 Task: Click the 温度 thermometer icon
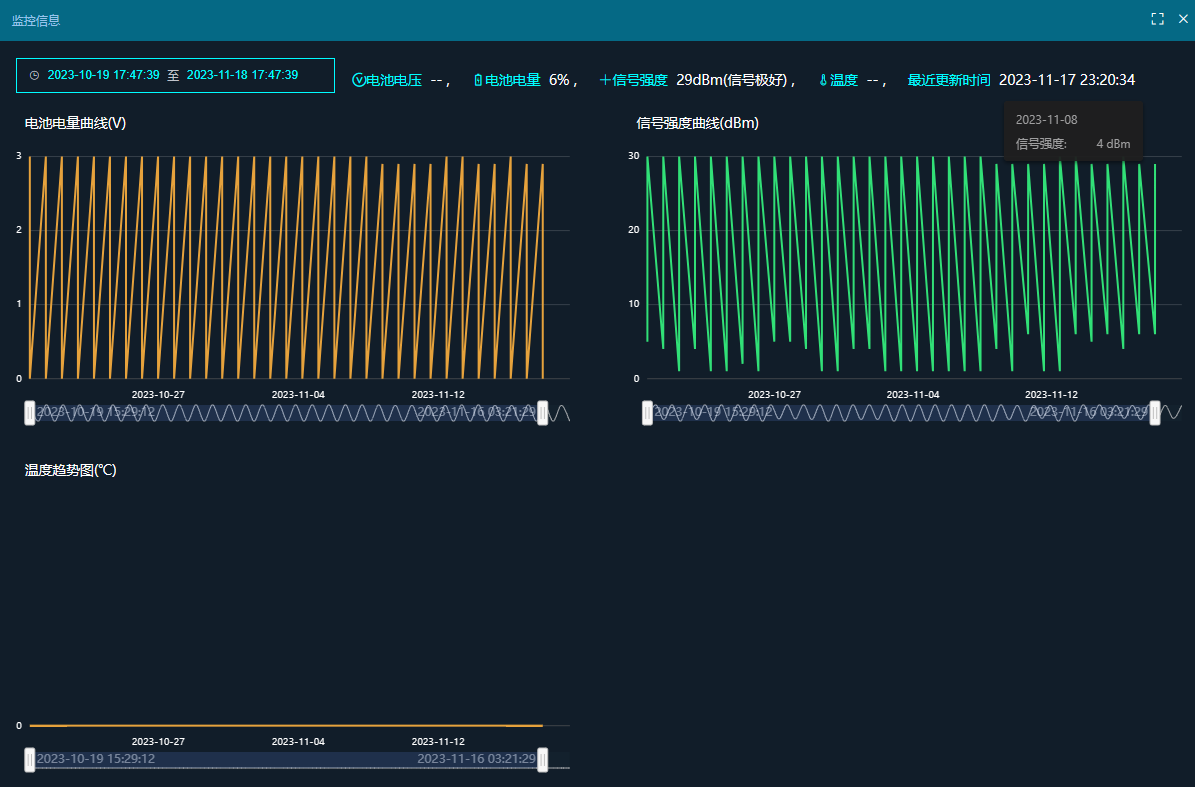[823, 80]
